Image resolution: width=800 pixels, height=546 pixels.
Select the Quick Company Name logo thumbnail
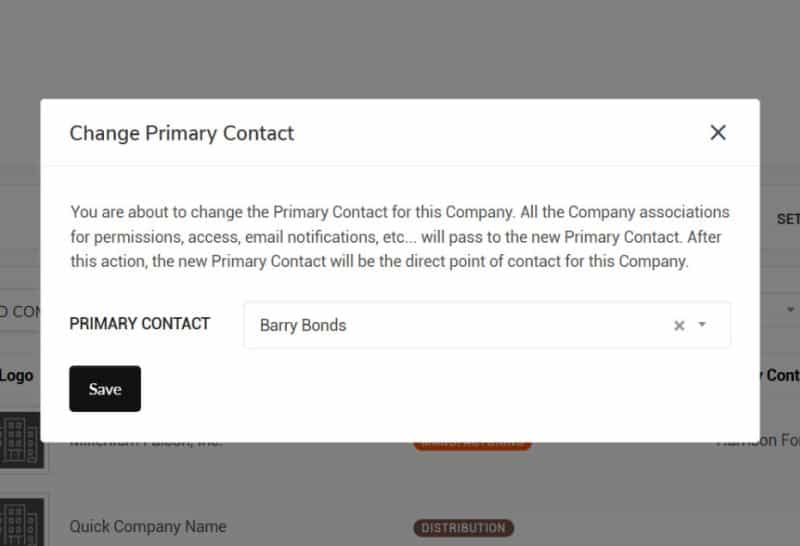[x=21, y=523]
